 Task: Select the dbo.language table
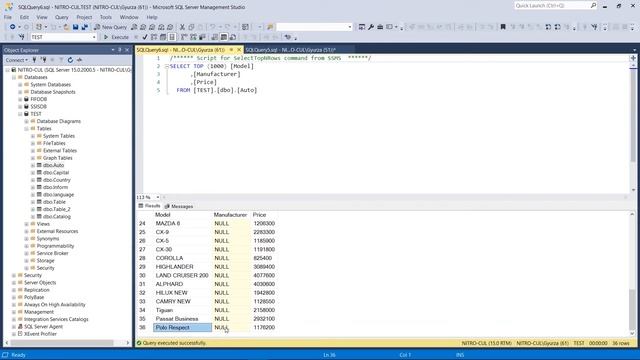58,195
